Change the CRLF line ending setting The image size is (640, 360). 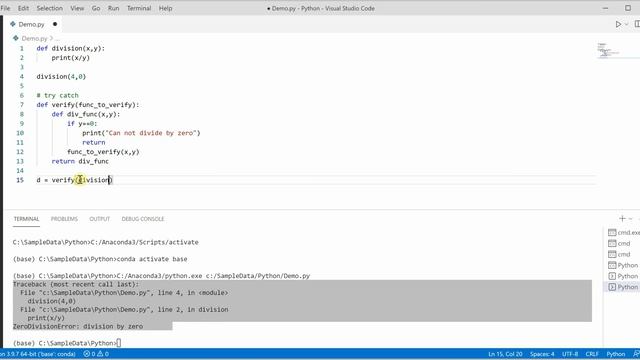click(592, 354)
